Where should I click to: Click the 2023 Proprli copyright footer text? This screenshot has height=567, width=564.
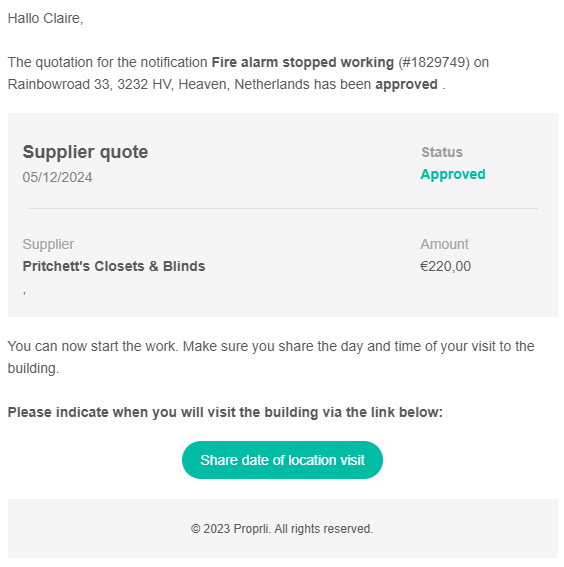tap(282, 529)
